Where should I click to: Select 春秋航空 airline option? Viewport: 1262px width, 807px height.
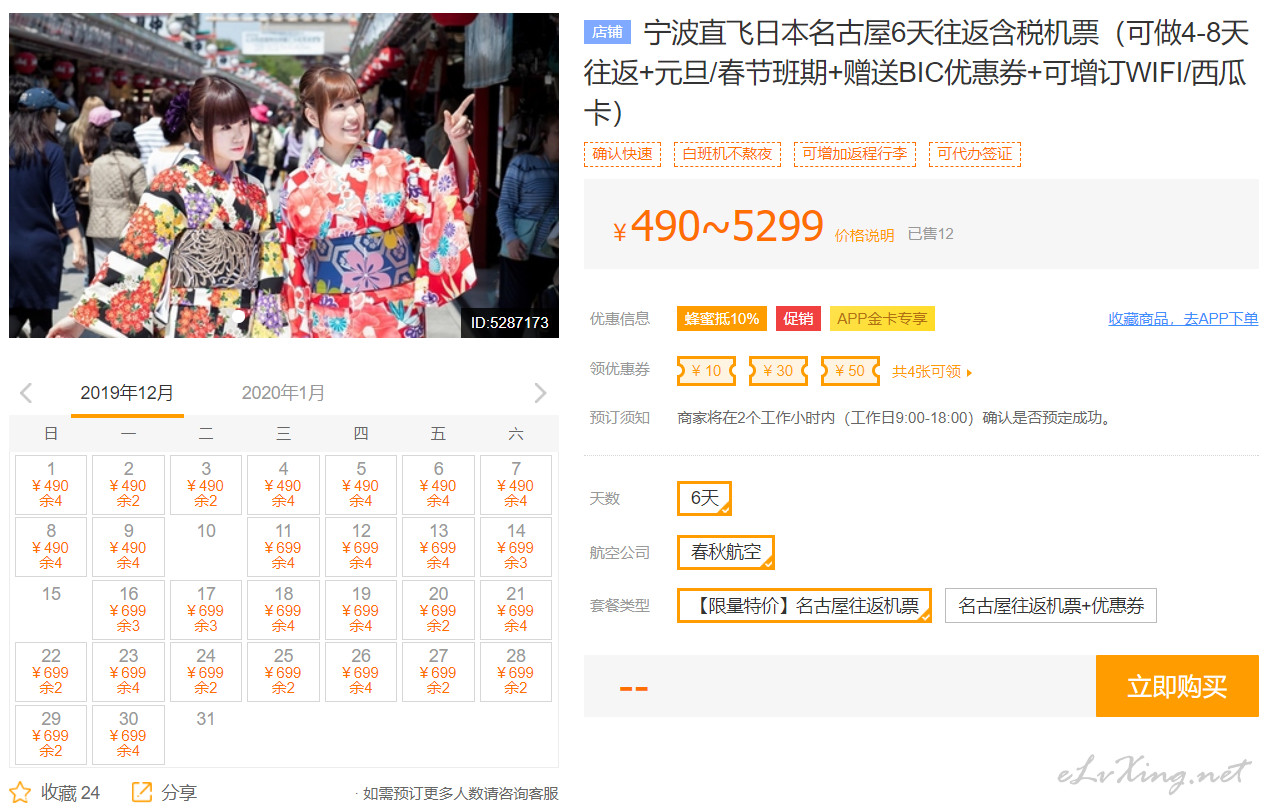click(x=726, y=552)
